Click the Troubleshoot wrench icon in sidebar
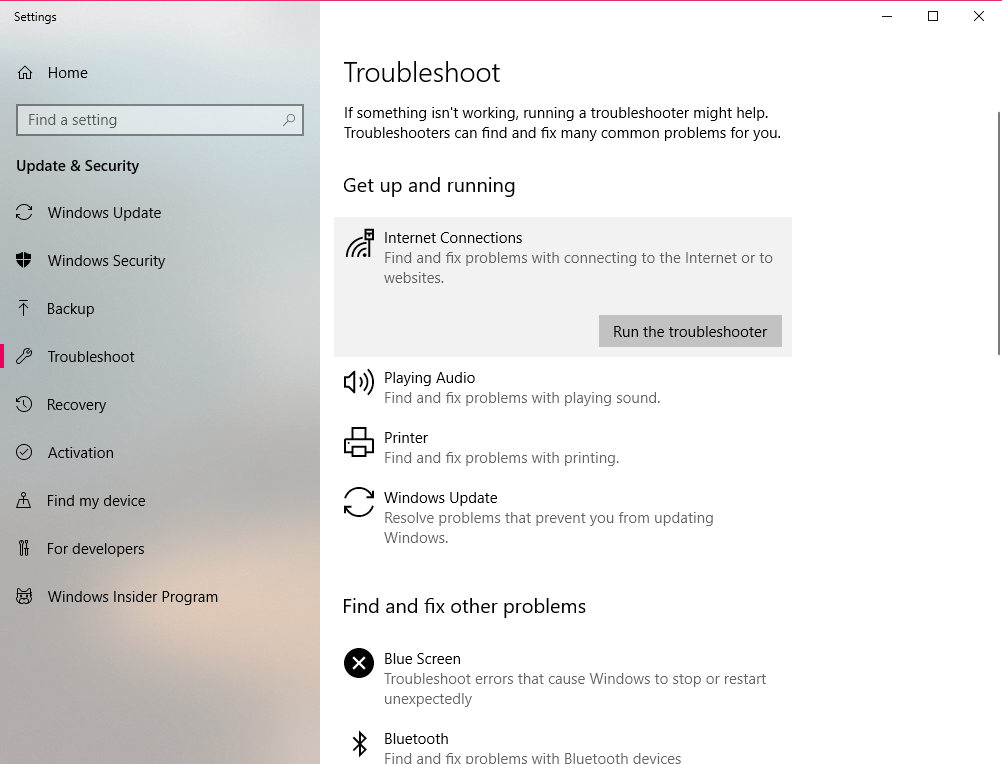The height and width of the screenshot is (764, 1002). tap(24, 356)
